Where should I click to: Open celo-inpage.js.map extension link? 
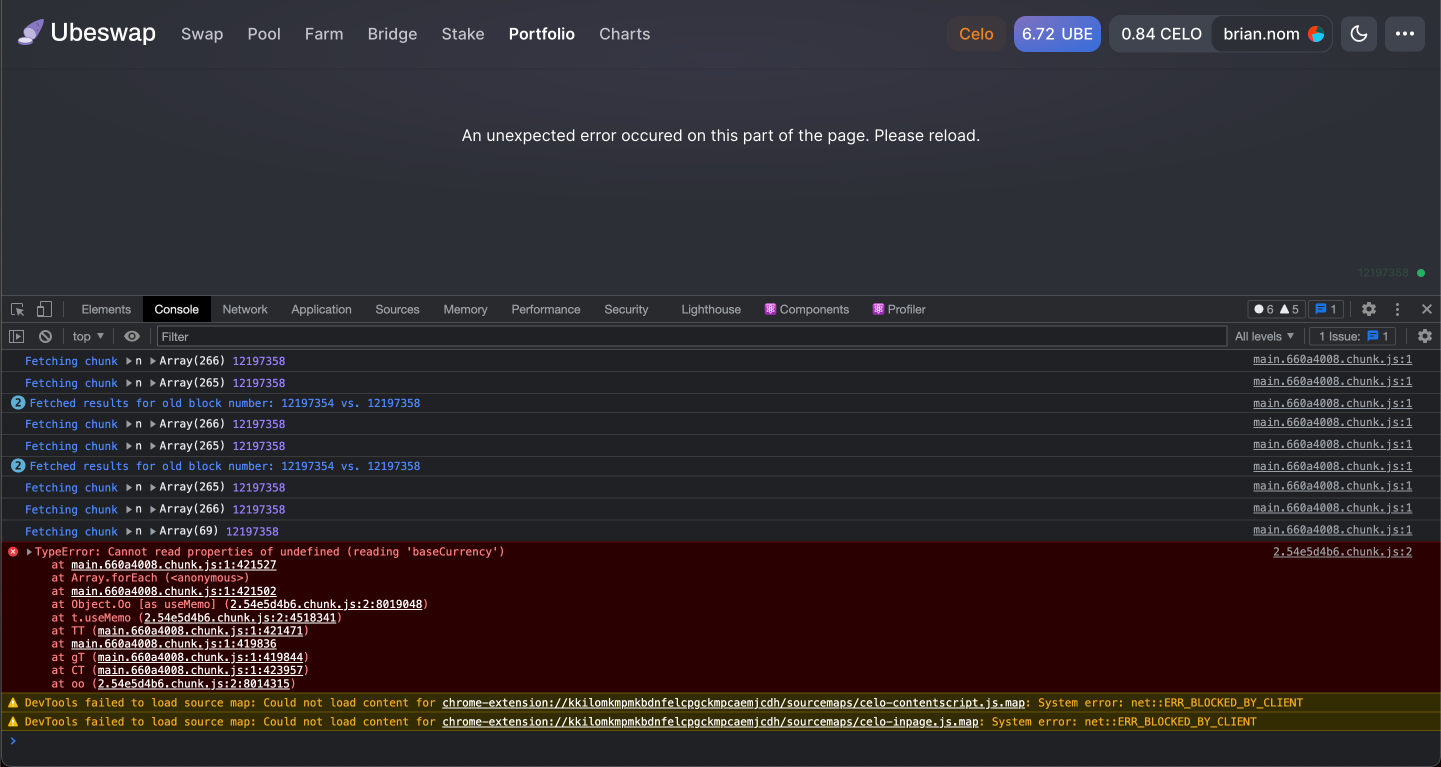pos(710,721)
